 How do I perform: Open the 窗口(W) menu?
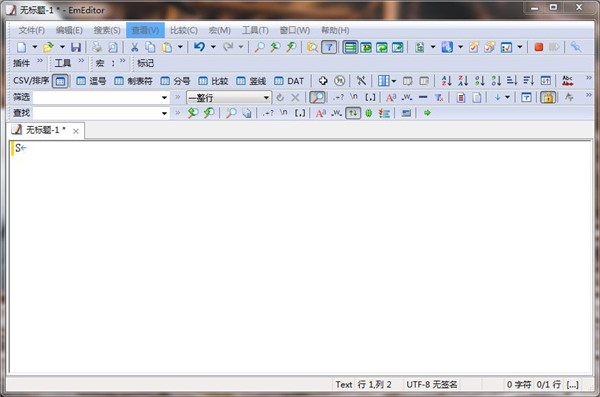295,30
